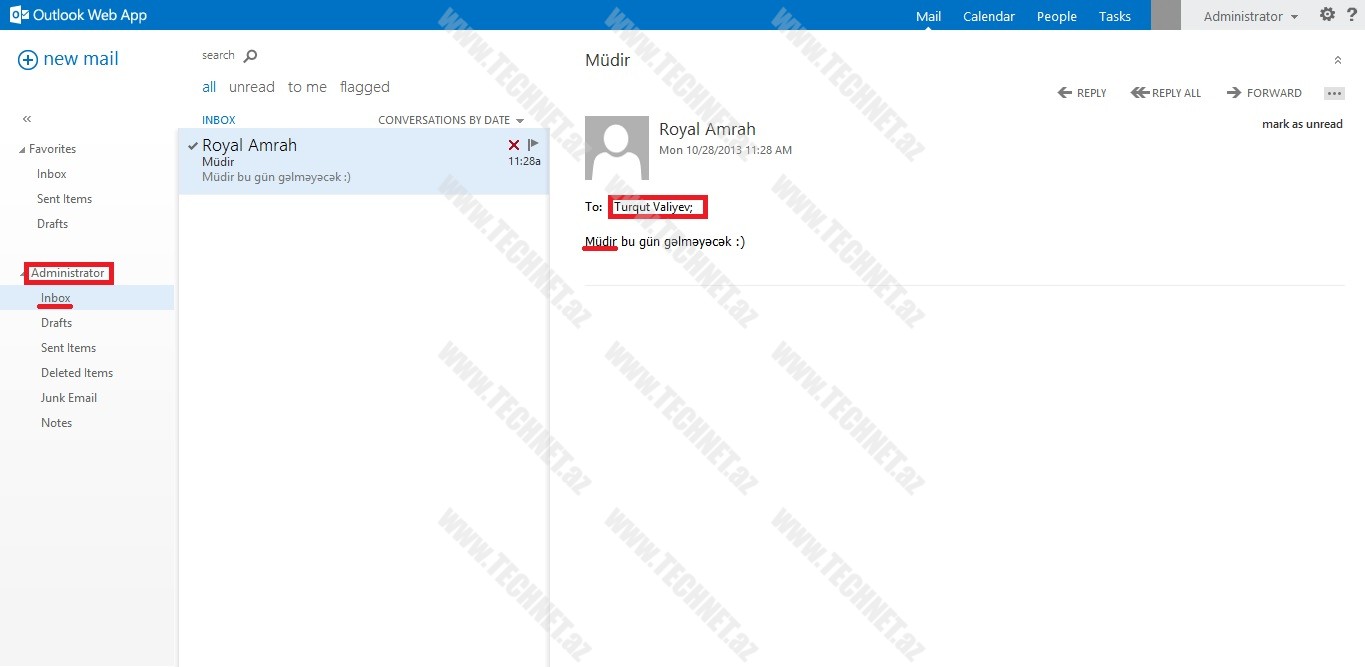Click the Reply All button
1365x667 pixels.
tap(1166, 93)
